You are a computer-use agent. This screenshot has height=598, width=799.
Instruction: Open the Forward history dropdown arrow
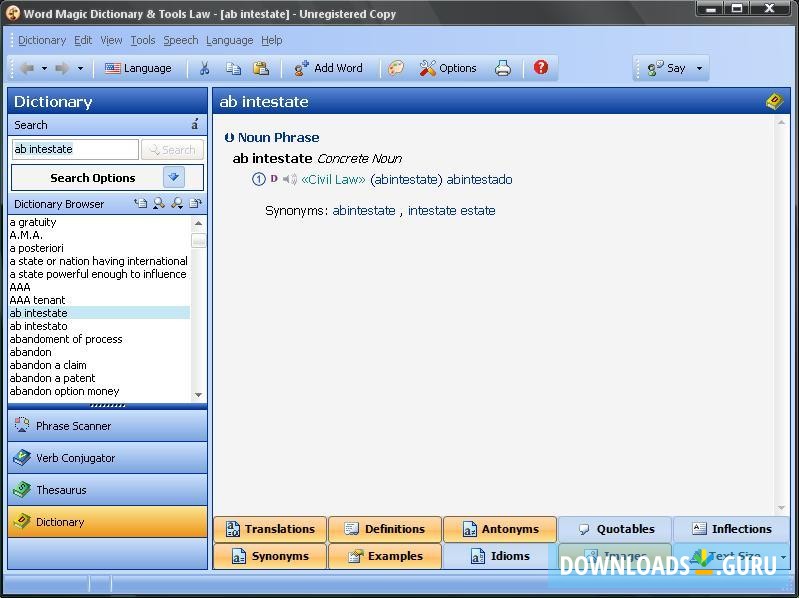(x=80, y=68)
